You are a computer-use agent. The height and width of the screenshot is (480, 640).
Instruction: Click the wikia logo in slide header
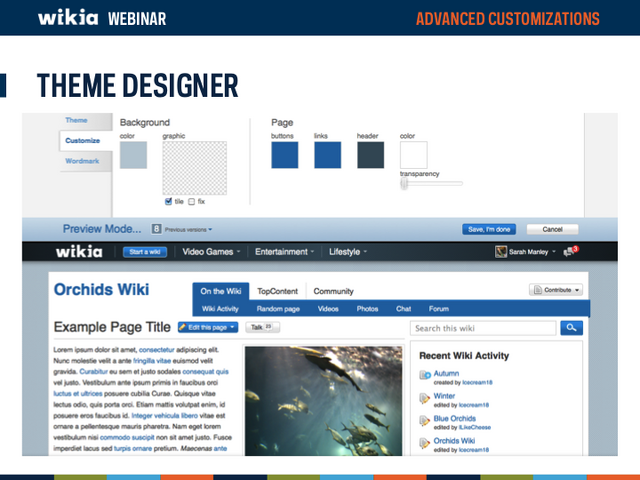click(68, 18)
